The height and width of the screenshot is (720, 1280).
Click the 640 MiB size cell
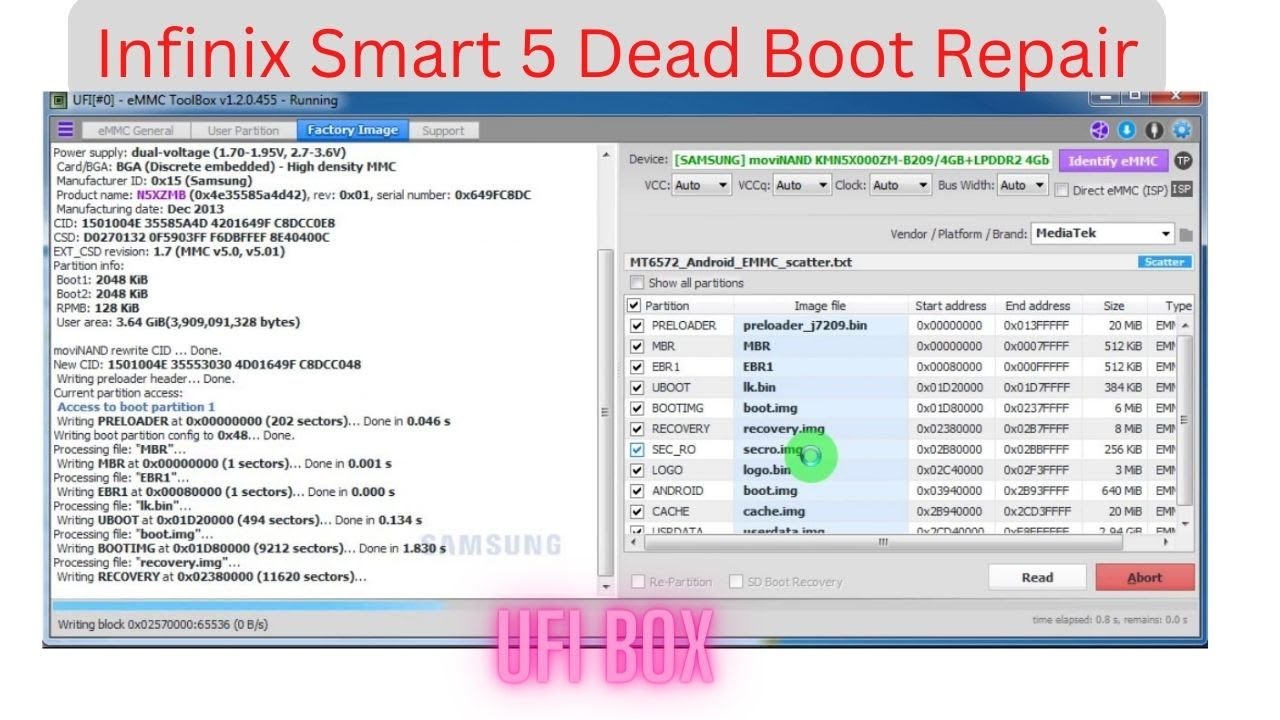[x=1121, y=491]
